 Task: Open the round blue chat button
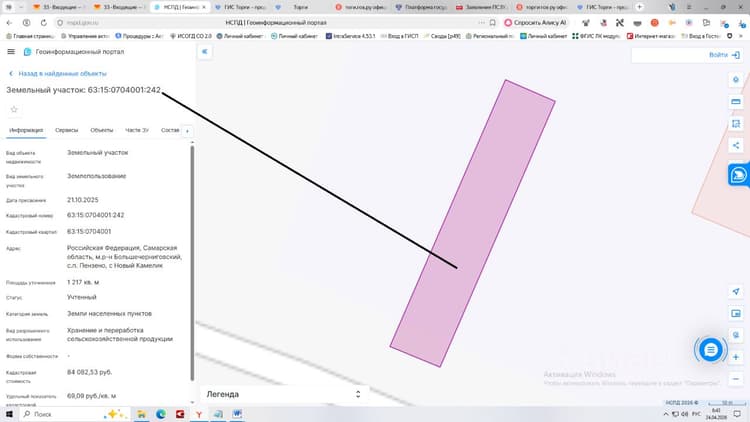710,350
